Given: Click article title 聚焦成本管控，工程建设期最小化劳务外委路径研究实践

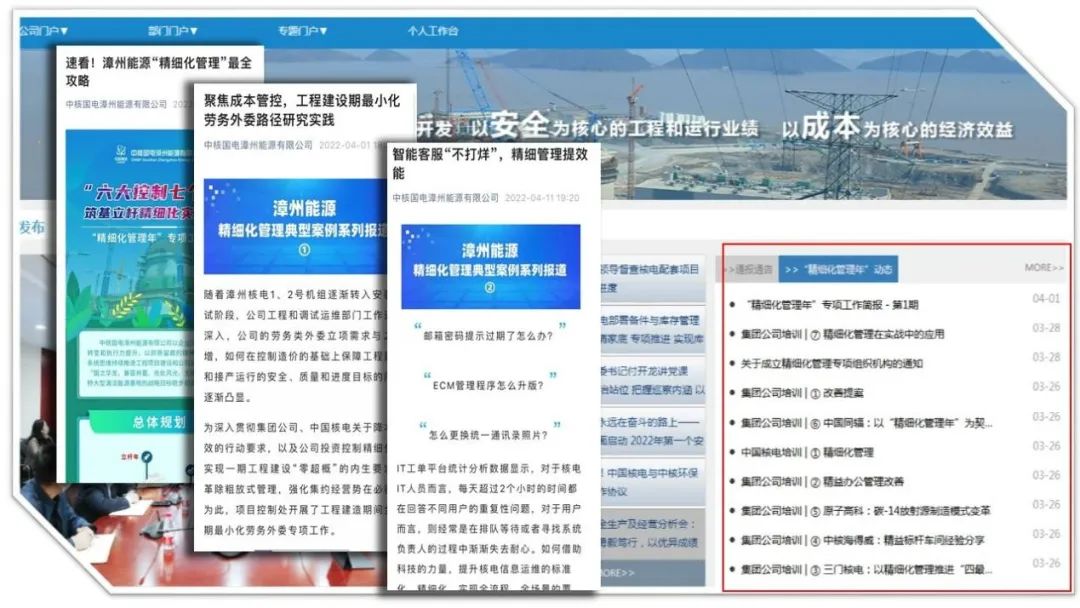Looking at the screenshot, I should [x=302, y=110].
